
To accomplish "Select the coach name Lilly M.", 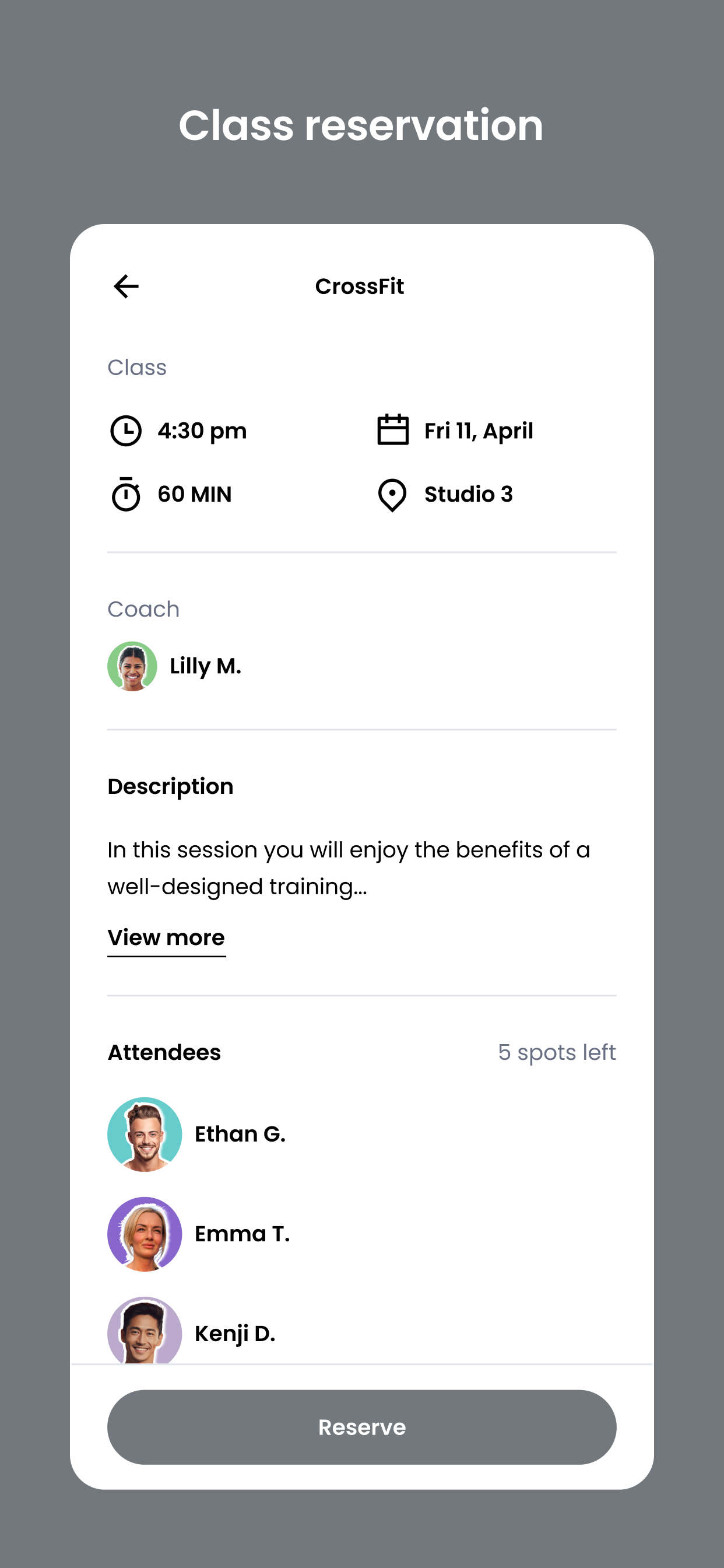I will (x=206, y=666).
